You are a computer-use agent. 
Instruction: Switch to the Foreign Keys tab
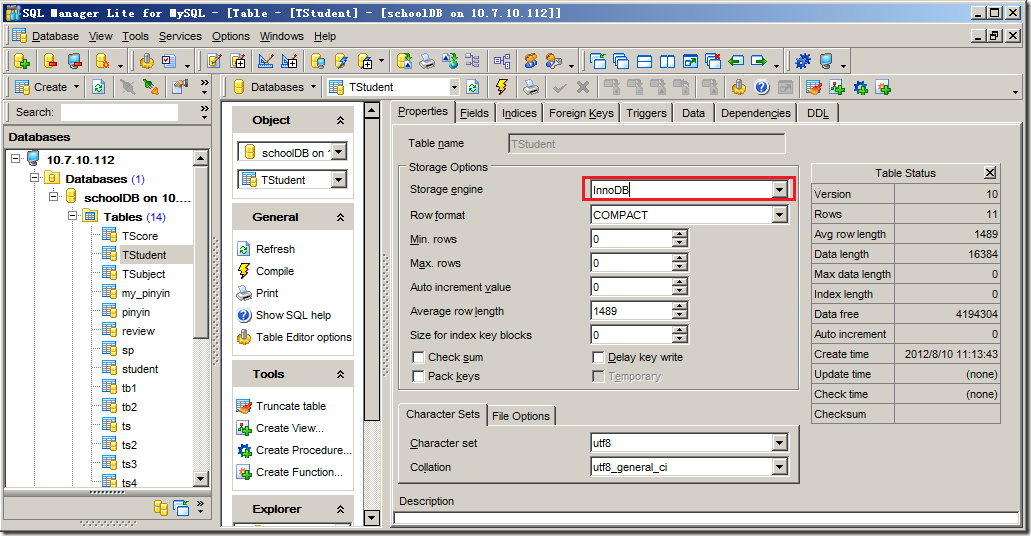(x=581, y=113)
